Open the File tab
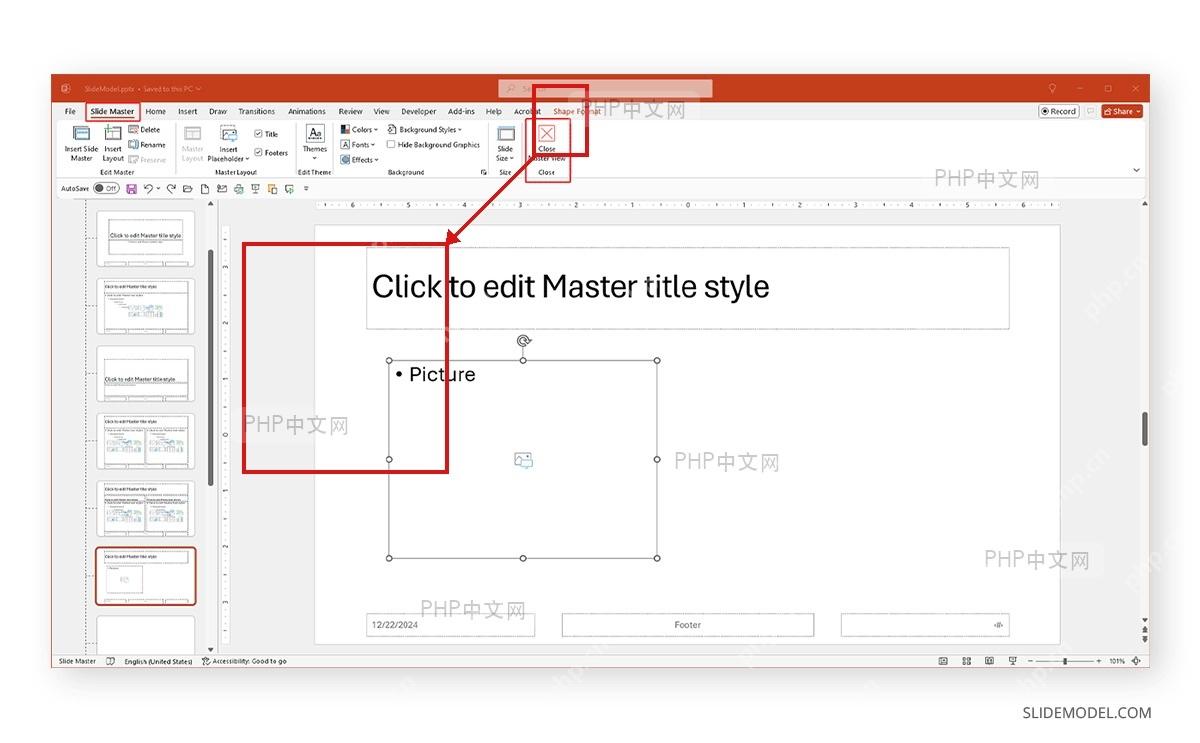Screen dimensions: 1200x743 [70, 112]
